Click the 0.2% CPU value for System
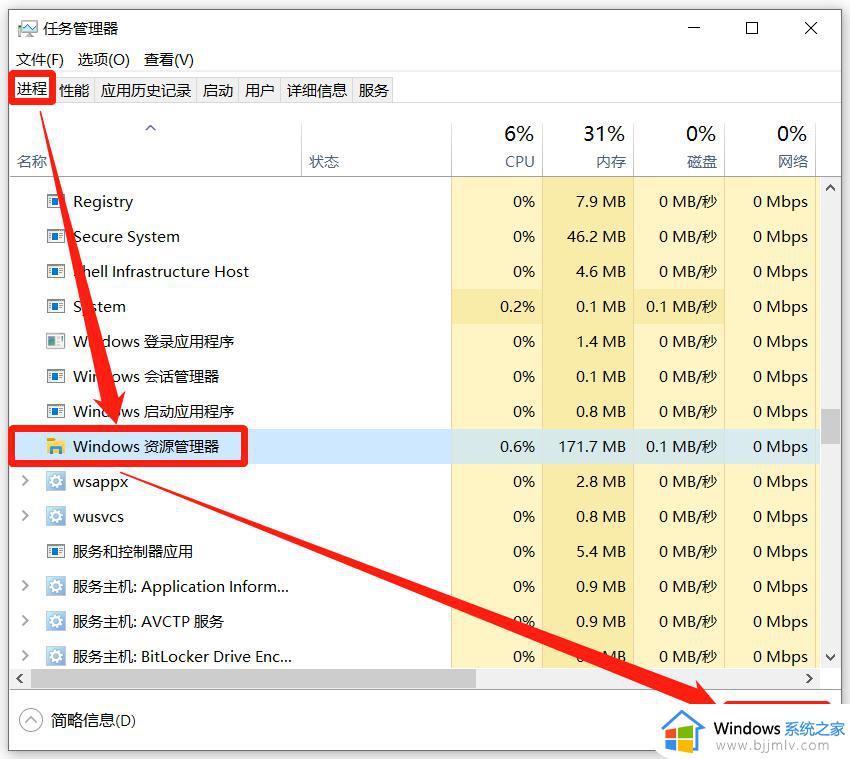This screenshot has height=759, width=850. click(517, 306)
